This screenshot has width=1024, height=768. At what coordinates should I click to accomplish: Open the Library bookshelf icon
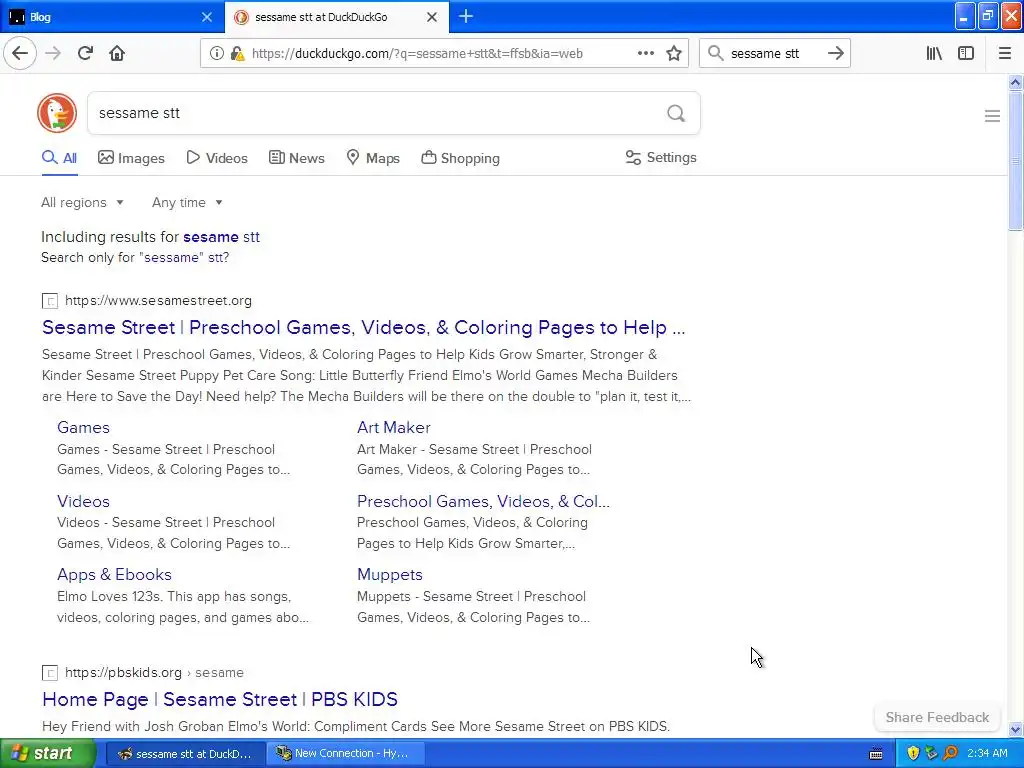(934, 54)
